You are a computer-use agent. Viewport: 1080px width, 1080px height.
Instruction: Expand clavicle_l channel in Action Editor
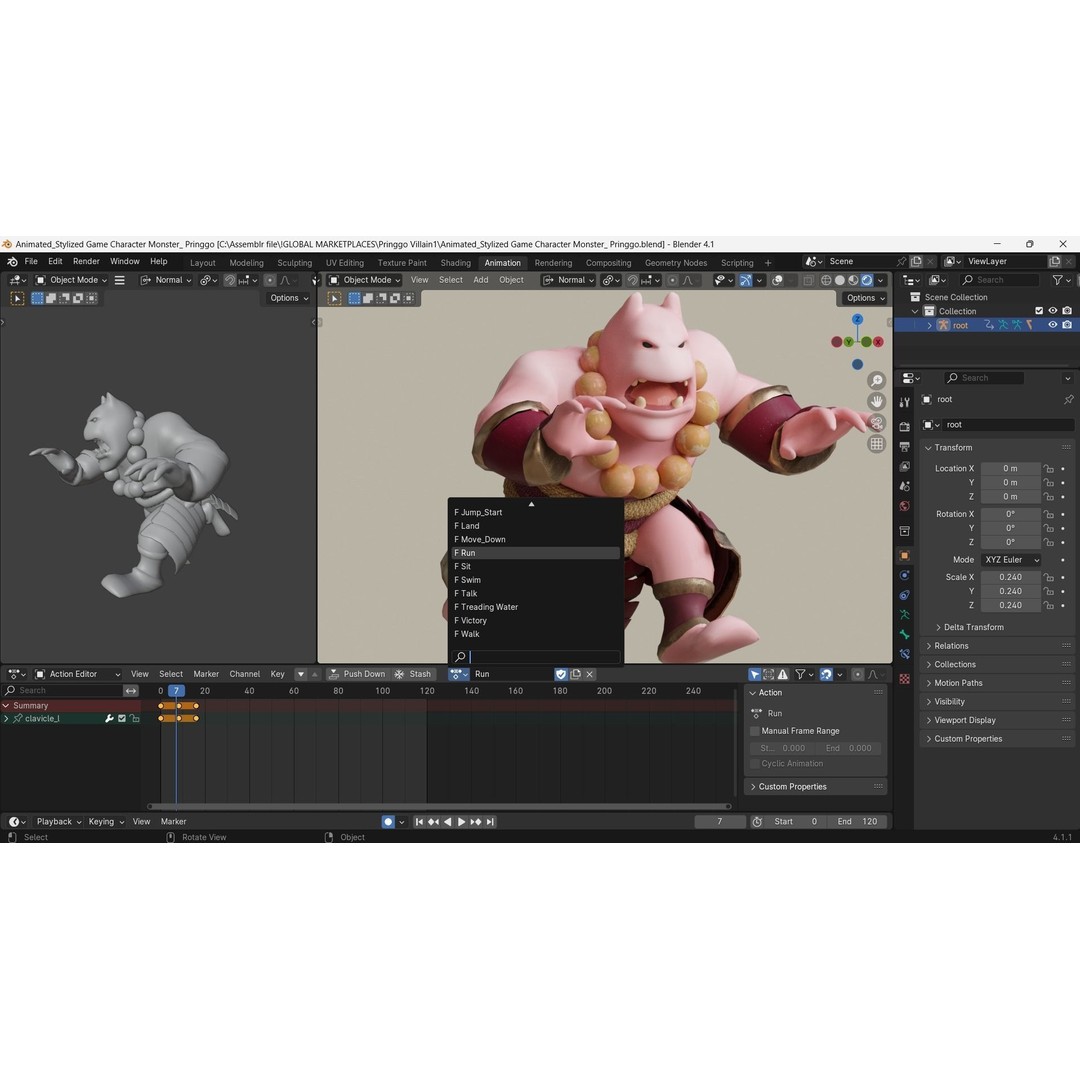[x=6, y=718]
